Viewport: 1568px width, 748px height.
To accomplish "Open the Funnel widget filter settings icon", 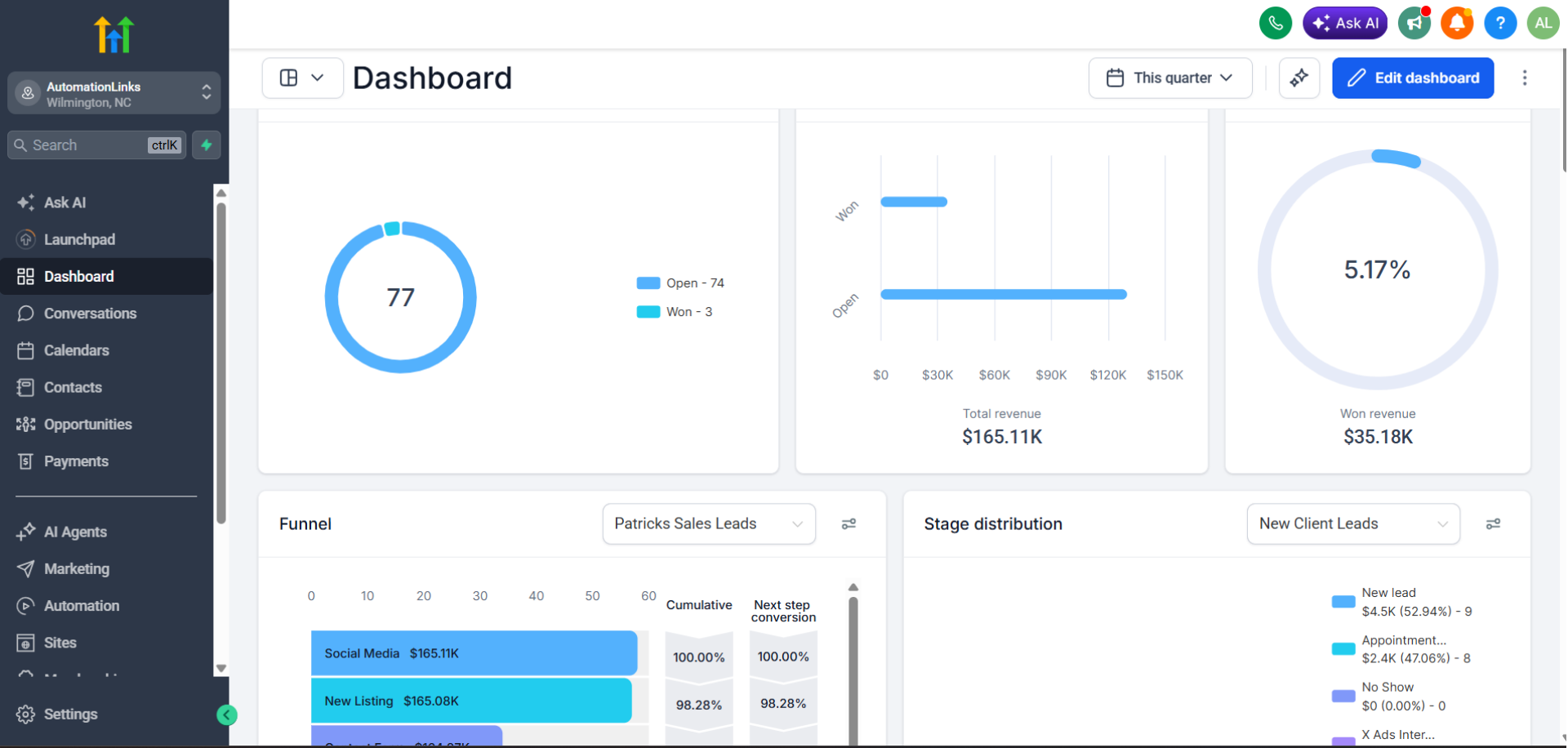I will [x=849, y=523].
